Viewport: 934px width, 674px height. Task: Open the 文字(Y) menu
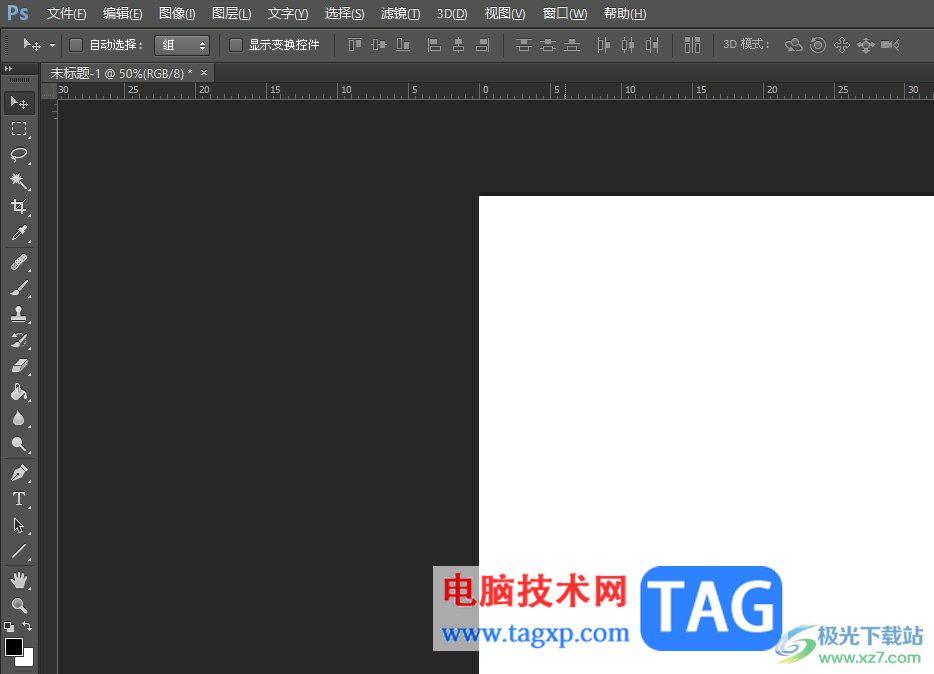pos(288,13)
